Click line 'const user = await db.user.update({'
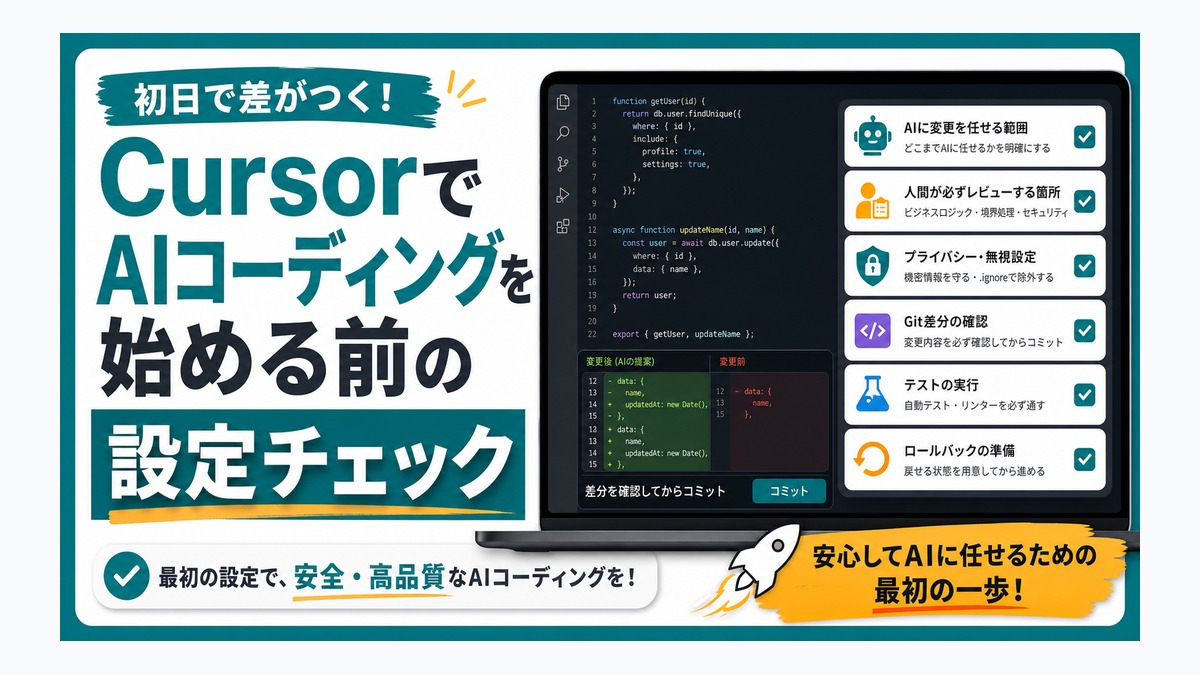The height and width of the screenshot is (675, 1200). pos(700,243)
